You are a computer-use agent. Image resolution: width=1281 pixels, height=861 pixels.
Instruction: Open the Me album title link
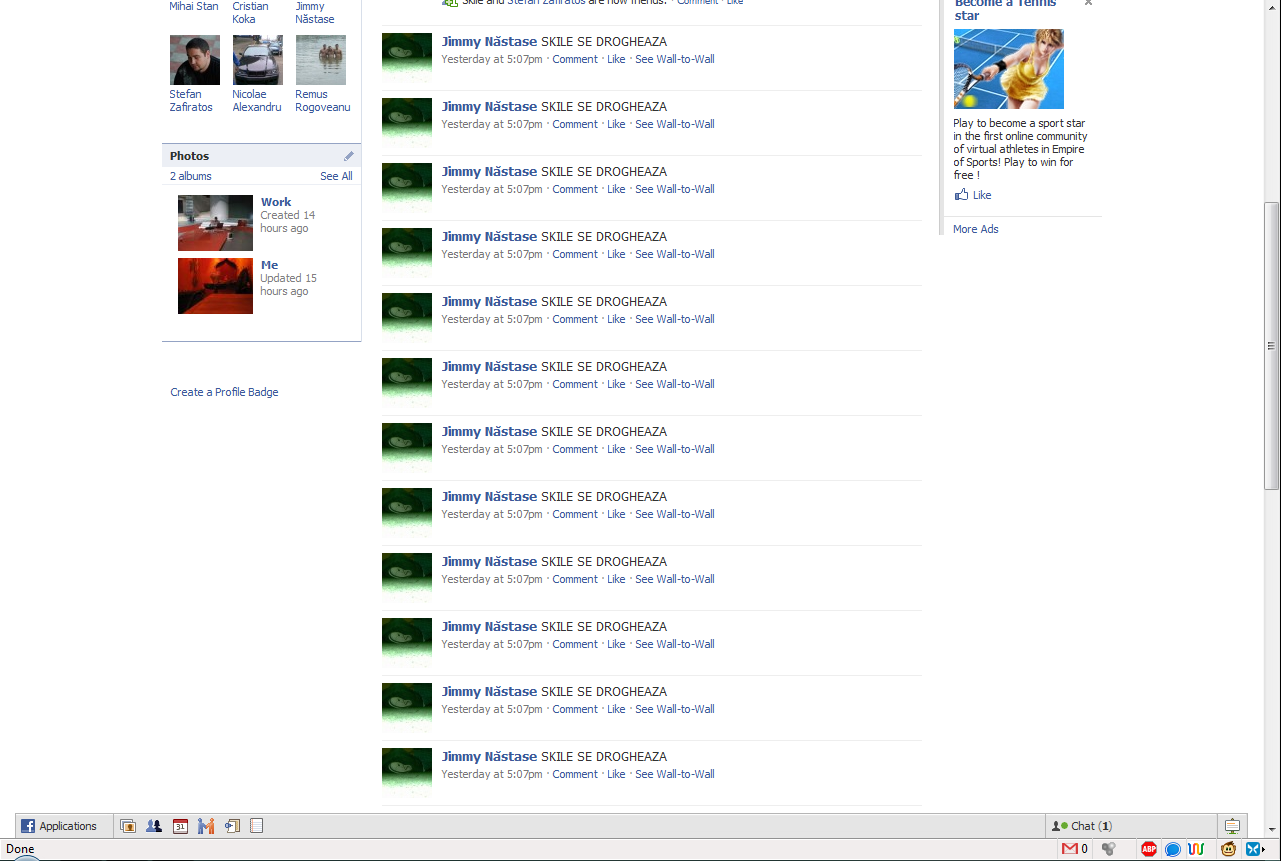coord(270,265)
